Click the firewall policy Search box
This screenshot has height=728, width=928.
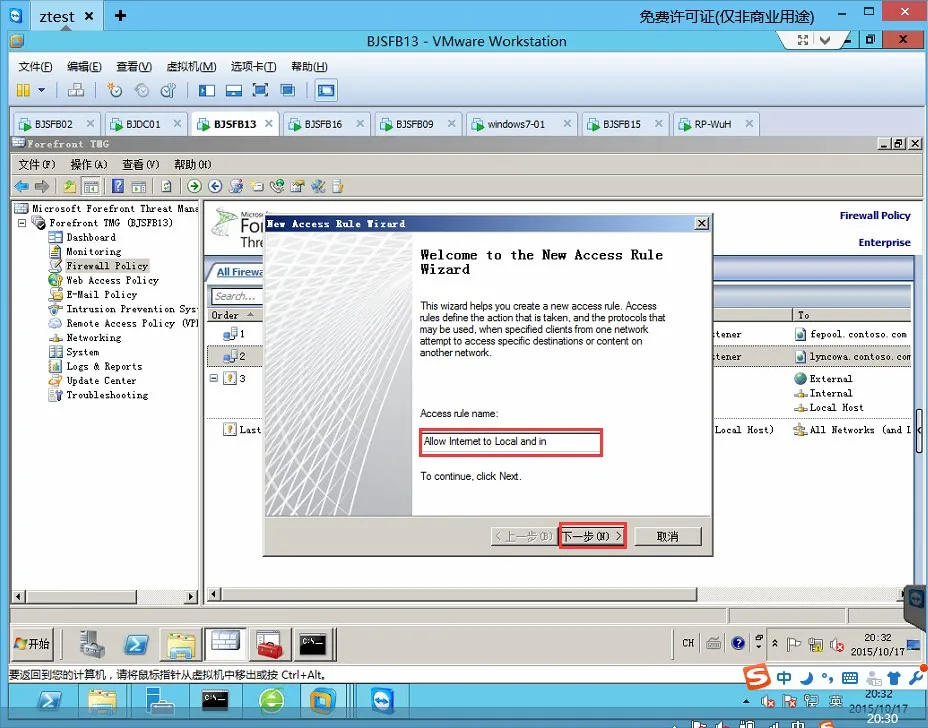click(x=236, y=296)
